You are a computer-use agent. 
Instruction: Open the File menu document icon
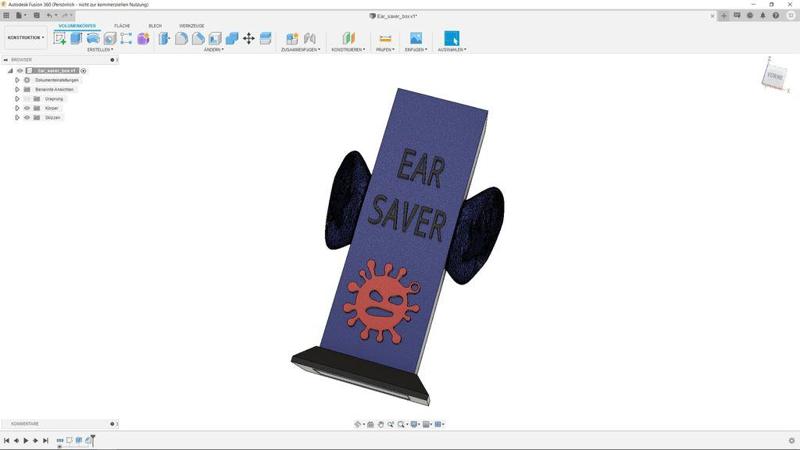coord(20,15)
